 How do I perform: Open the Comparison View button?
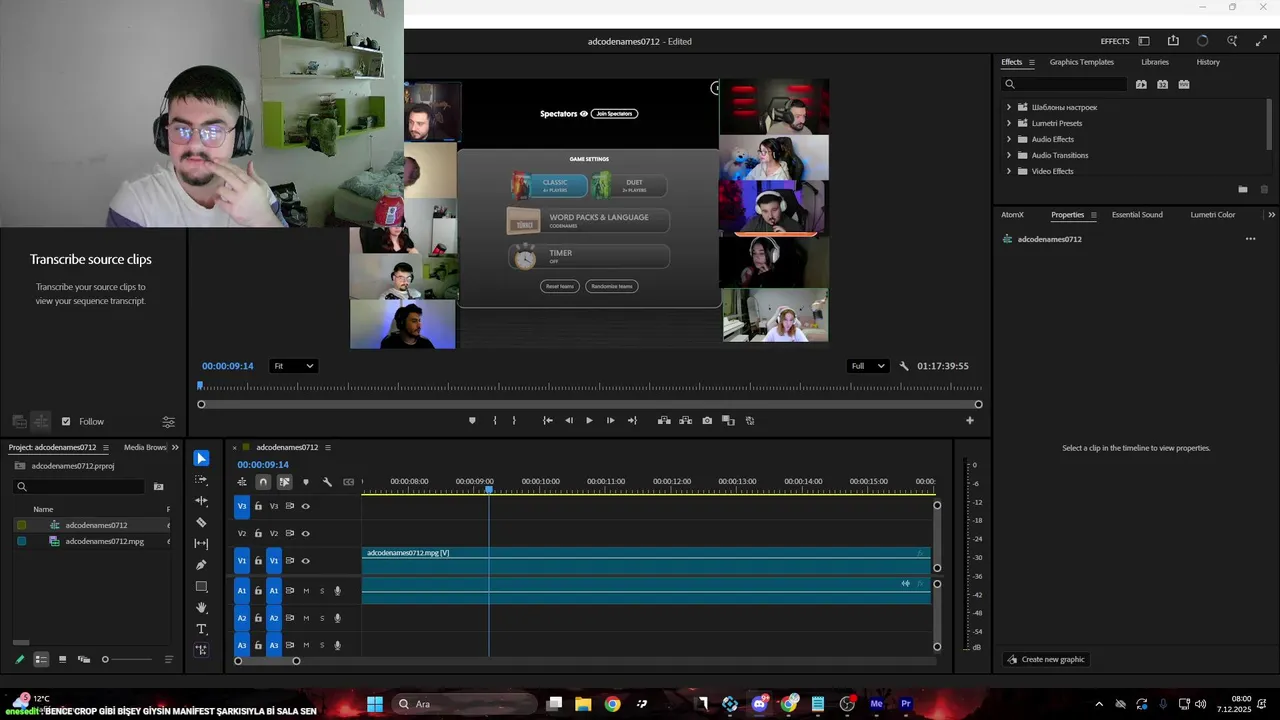point(728,421)
